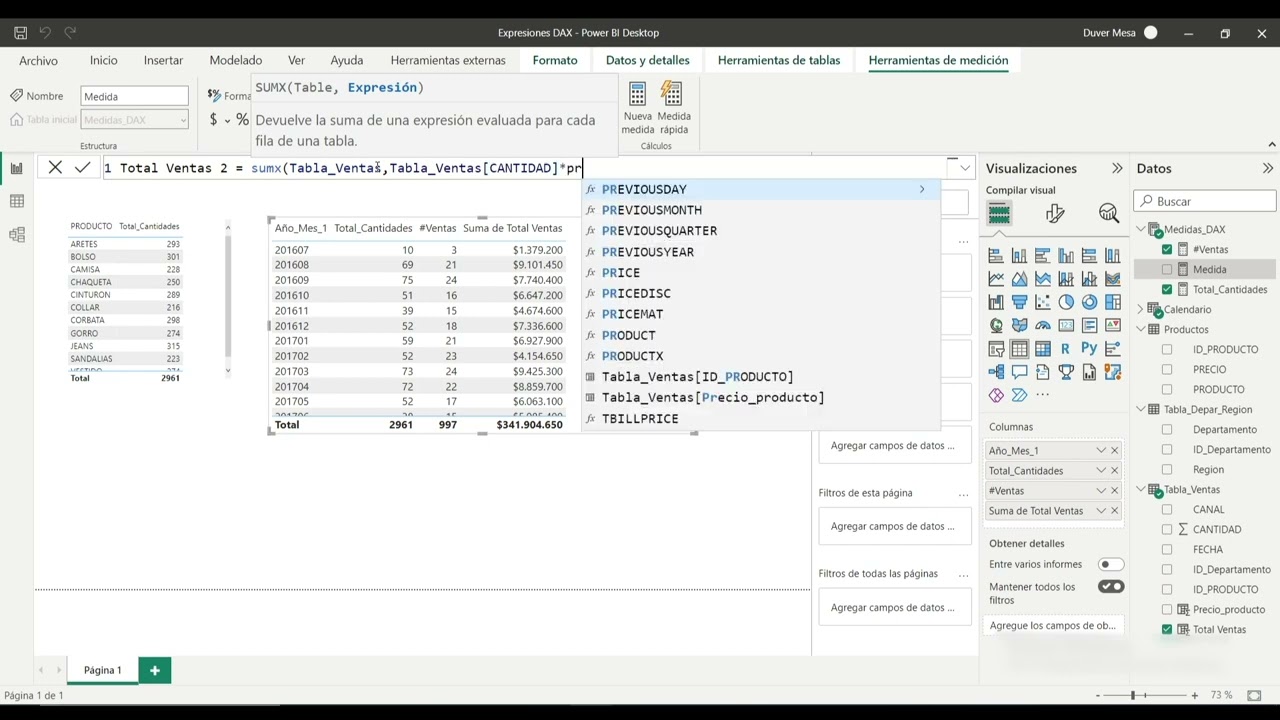
Task: Check the FECHA field checkbox
Action: click(1167, 549)
